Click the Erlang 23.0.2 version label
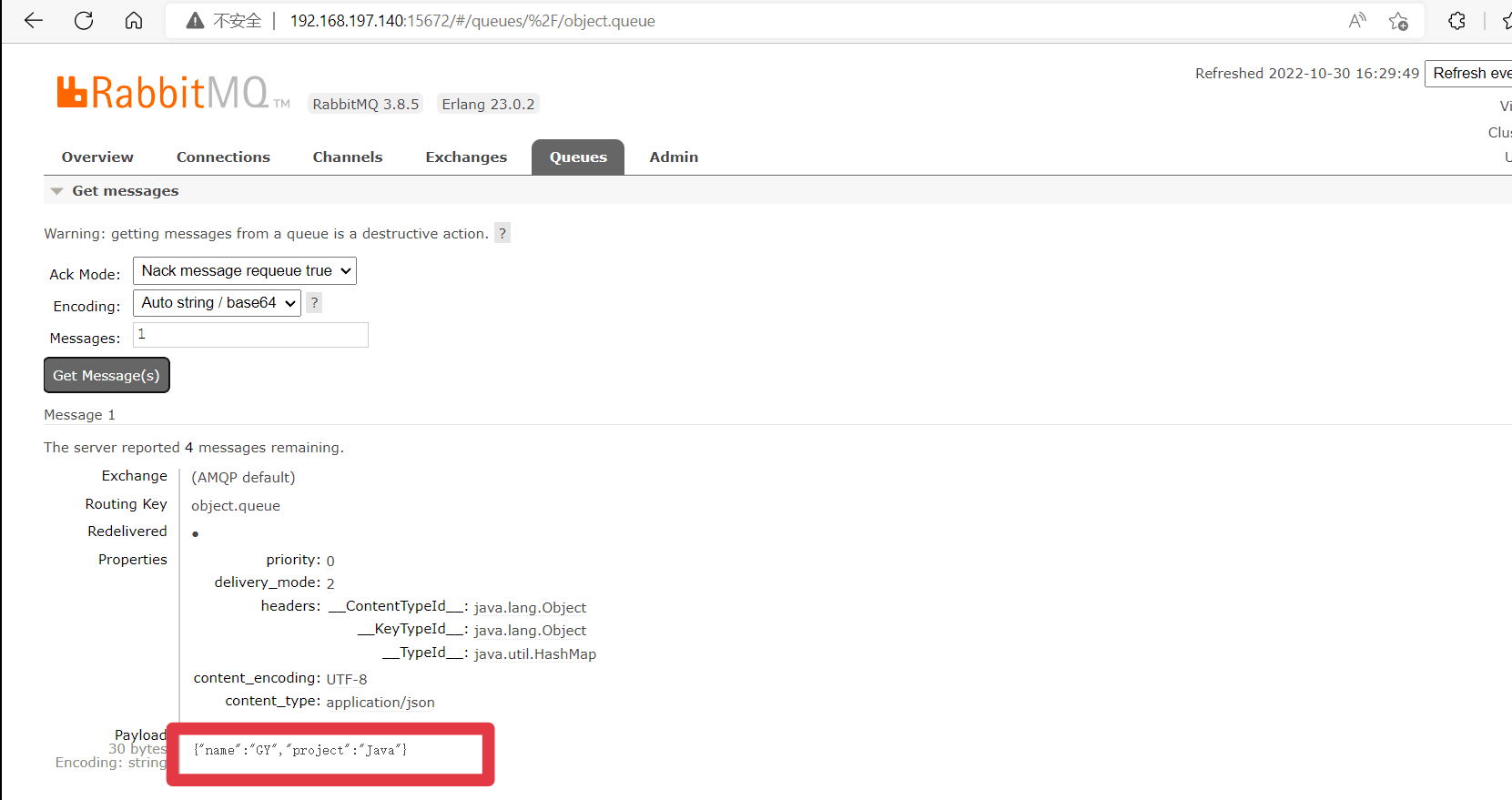Image resolution: width=1512 pixels, height=800 pixels. click(488, 104)
